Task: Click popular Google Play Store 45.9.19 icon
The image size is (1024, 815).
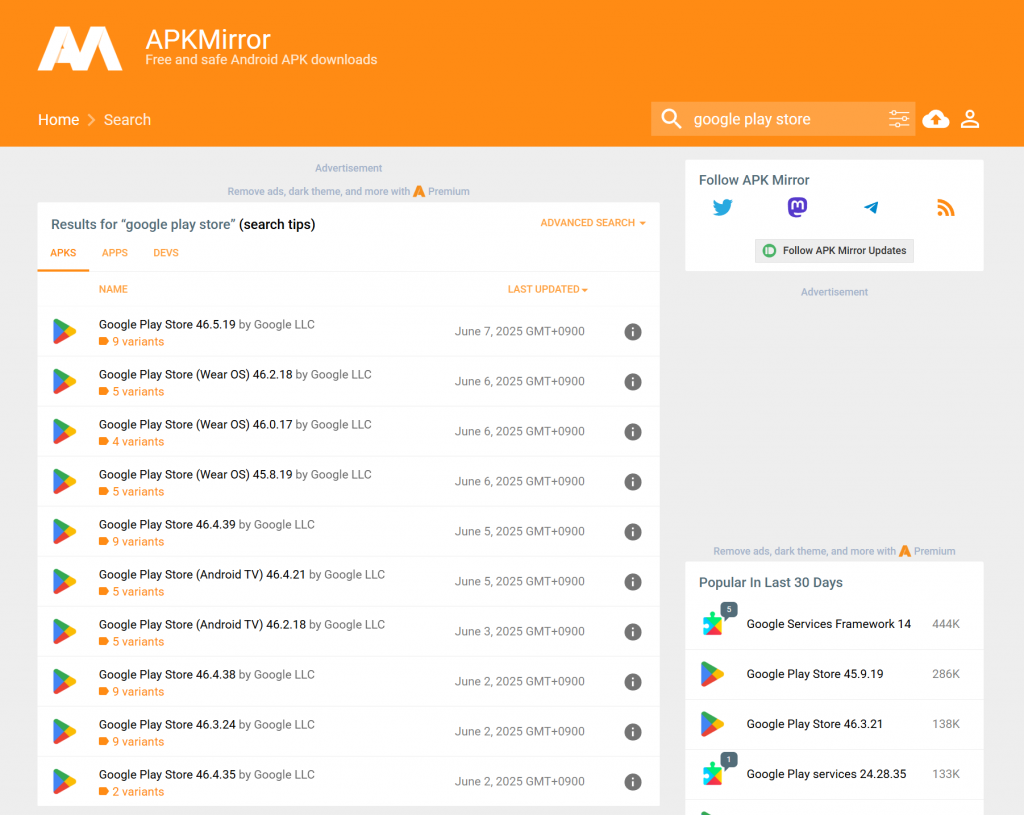Action: (x=712, y=674)
